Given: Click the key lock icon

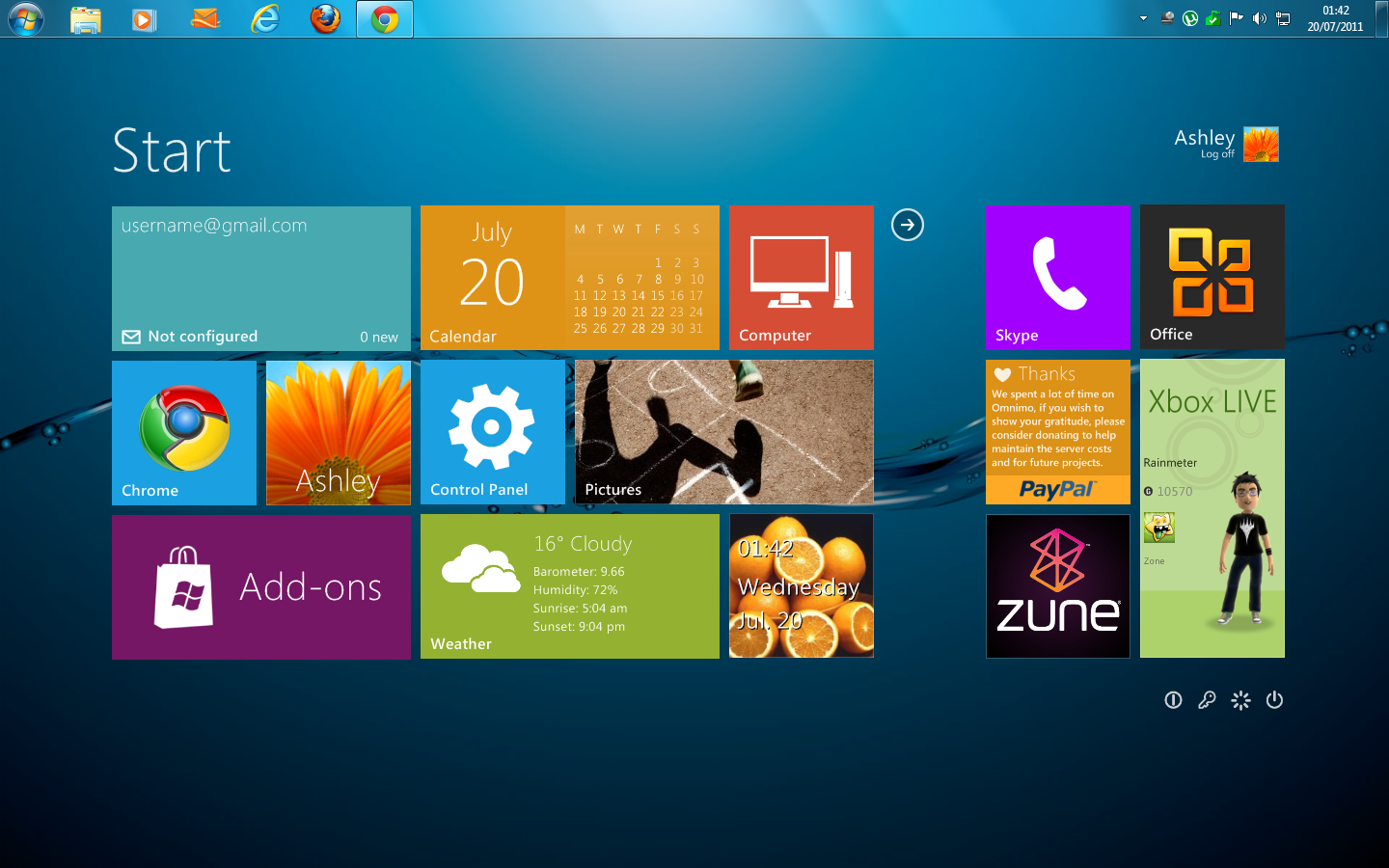Looking at the screenshot, I should [x=1207, y=700].
